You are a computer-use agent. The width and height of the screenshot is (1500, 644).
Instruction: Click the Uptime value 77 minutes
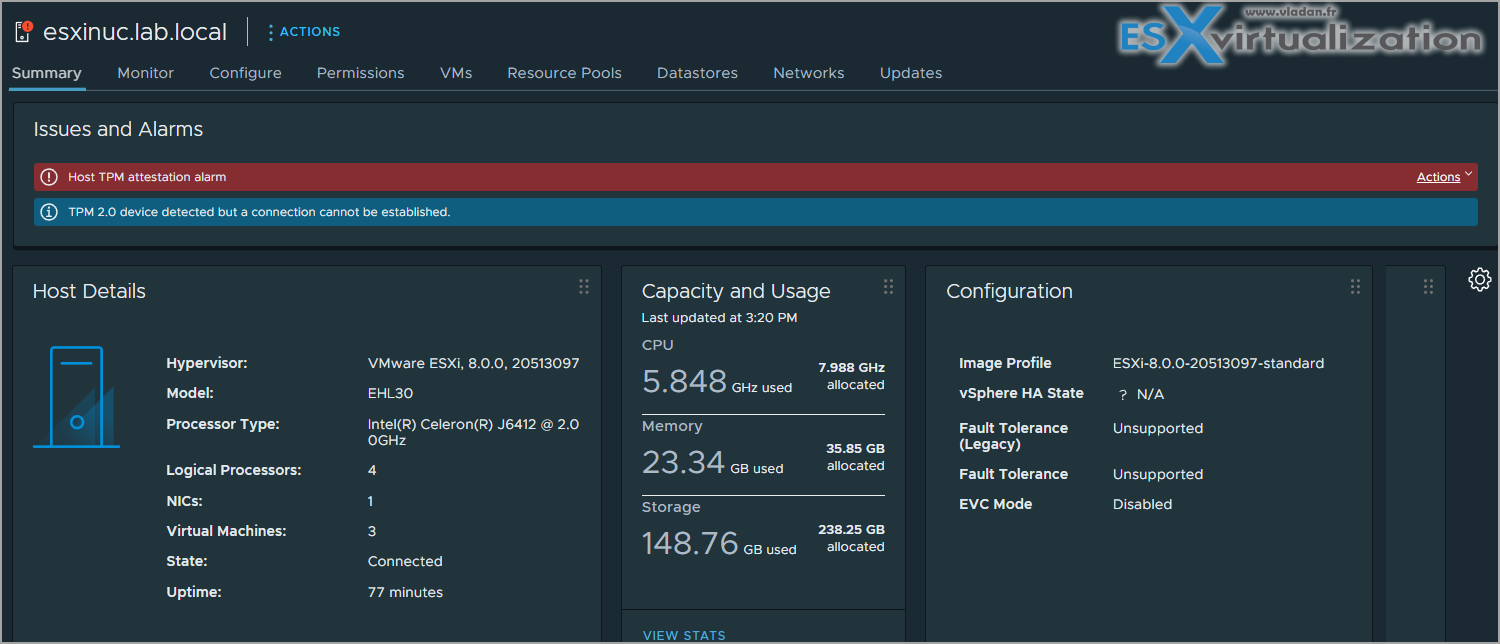tap(405, 592)
